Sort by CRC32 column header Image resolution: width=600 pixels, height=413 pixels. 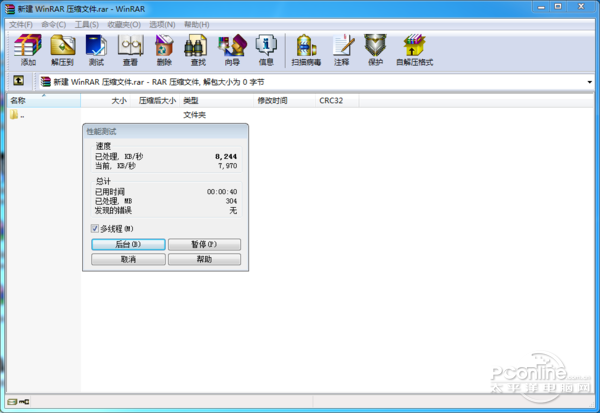(337, 101)
